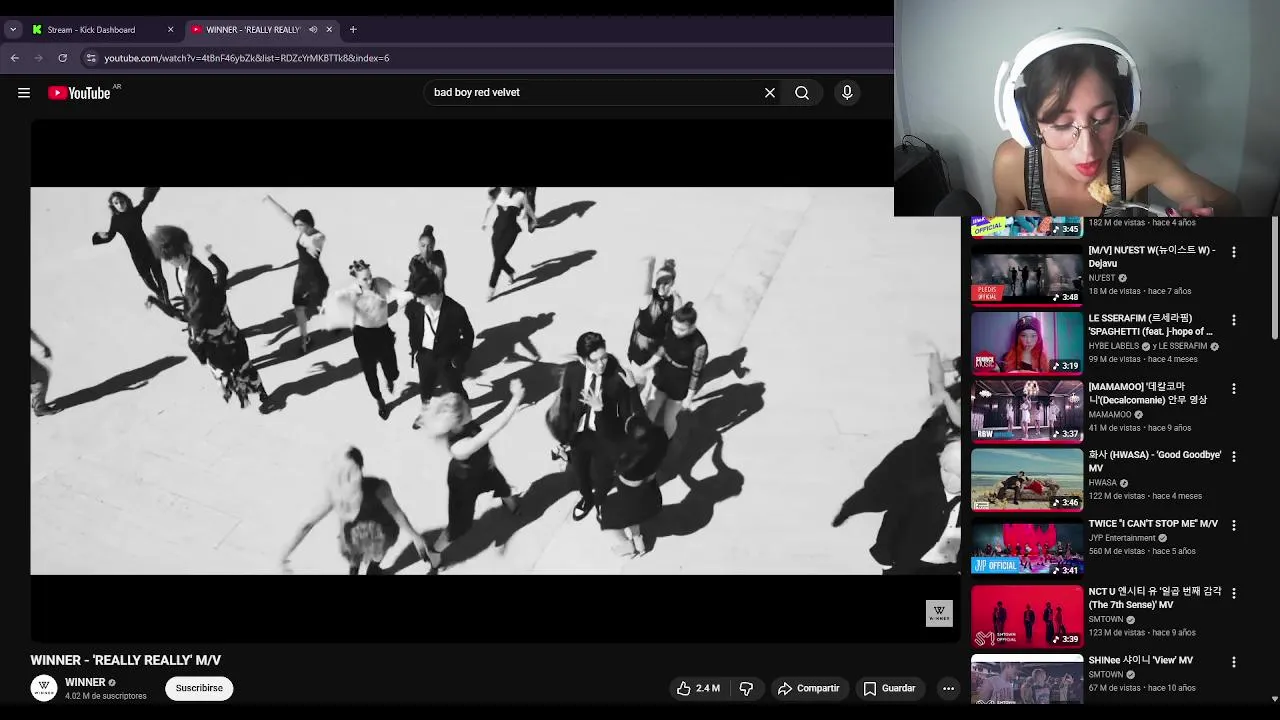Click the WINNER watermark in the player
Viewport: 1280px width, 720px height.
tap(939, 613)
